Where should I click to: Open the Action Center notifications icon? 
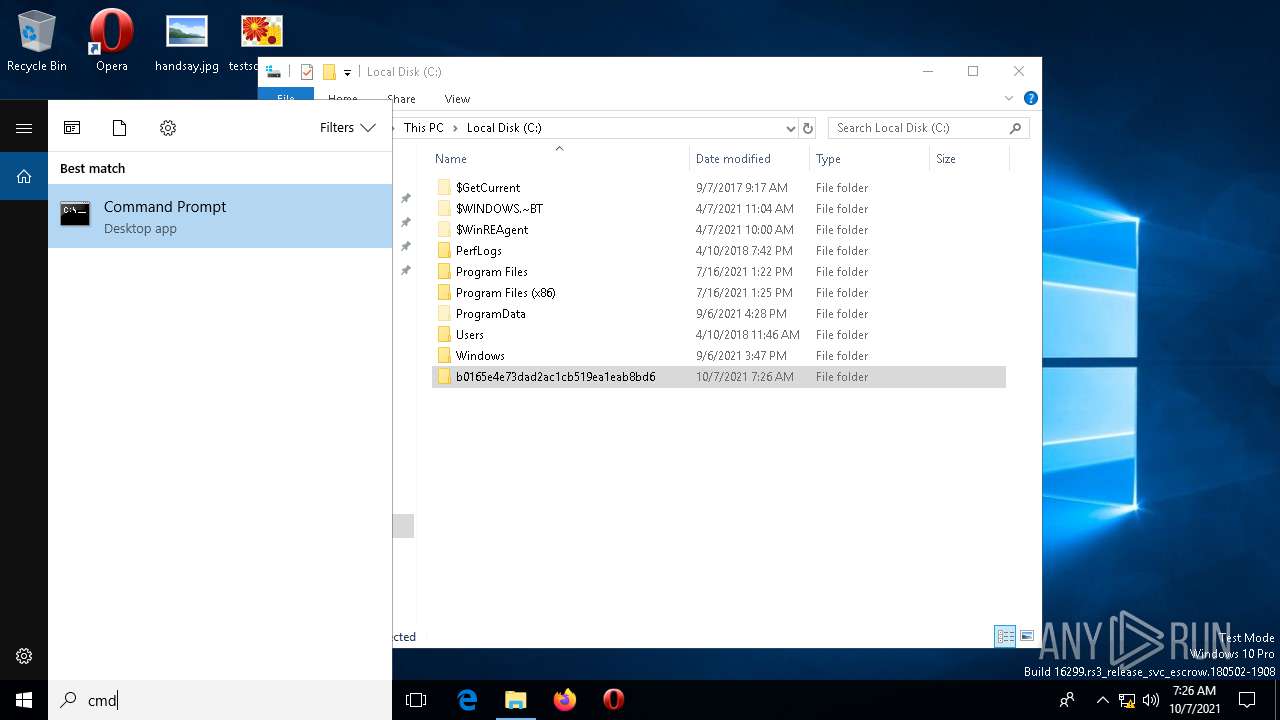pos(1247,700)
